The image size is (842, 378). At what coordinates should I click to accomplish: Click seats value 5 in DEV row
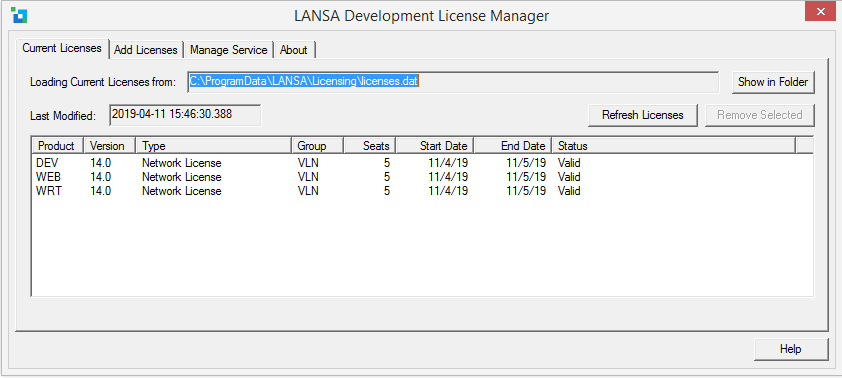387,163
